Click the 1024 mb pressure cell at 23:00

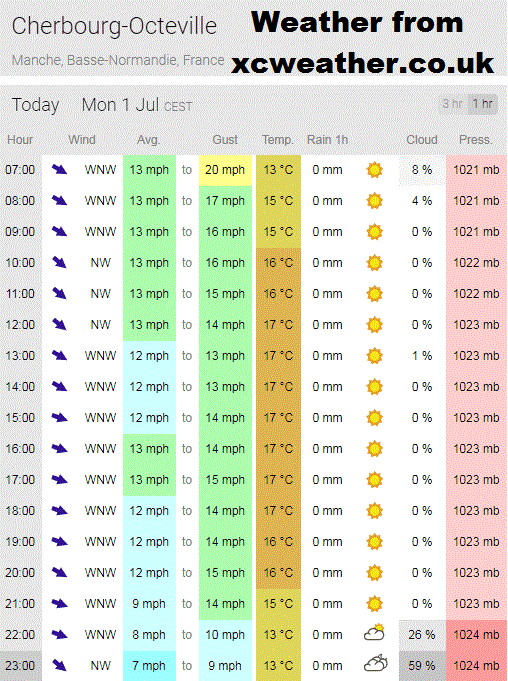(476, 666)
